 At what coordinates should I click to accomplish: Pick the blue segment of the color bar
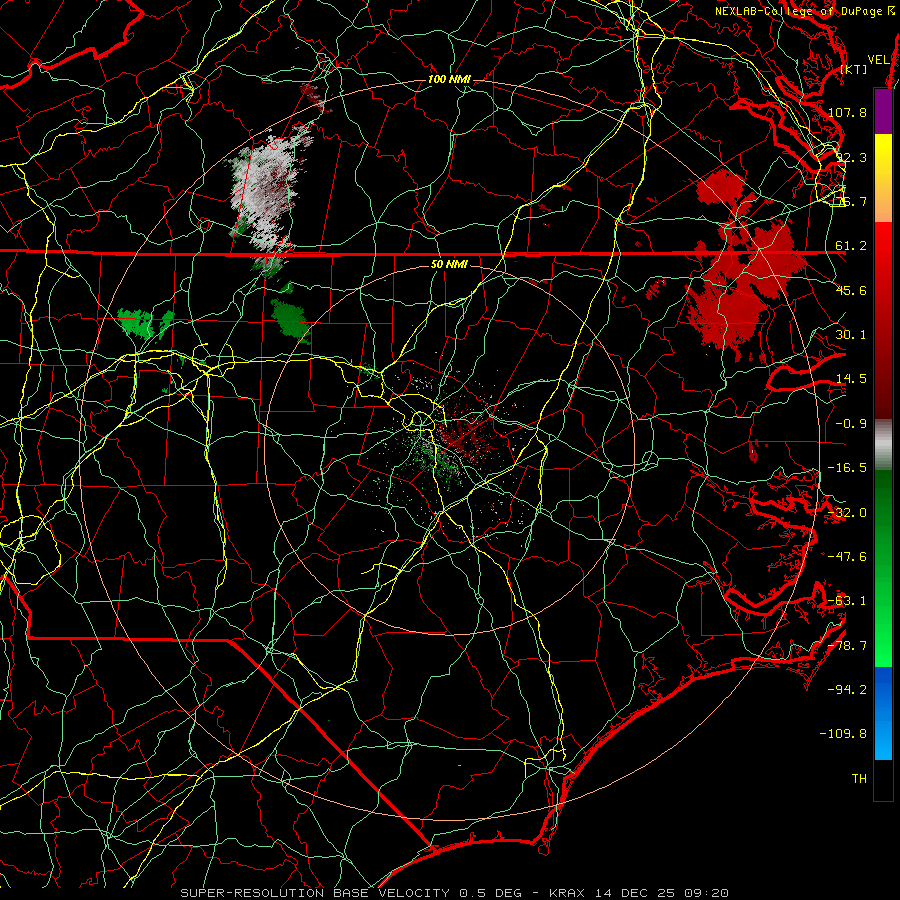point(883,713)
